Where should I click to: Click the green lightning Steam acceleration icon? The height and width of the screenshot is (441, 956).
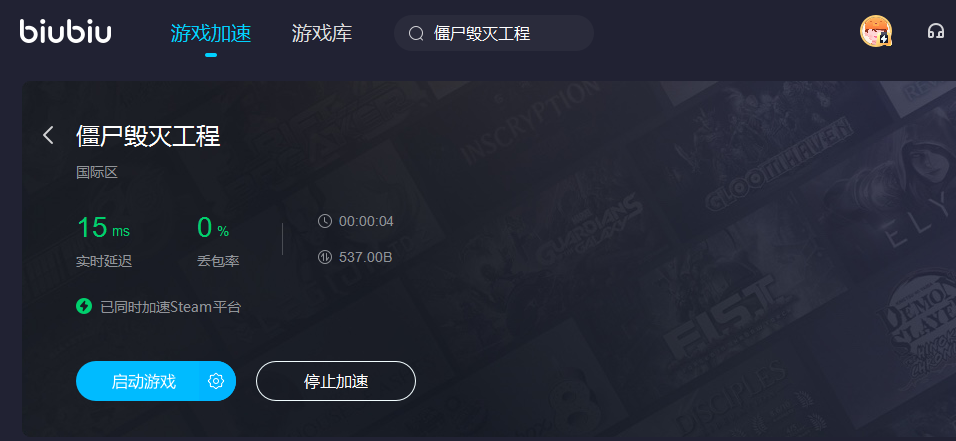tap(84, 306)
